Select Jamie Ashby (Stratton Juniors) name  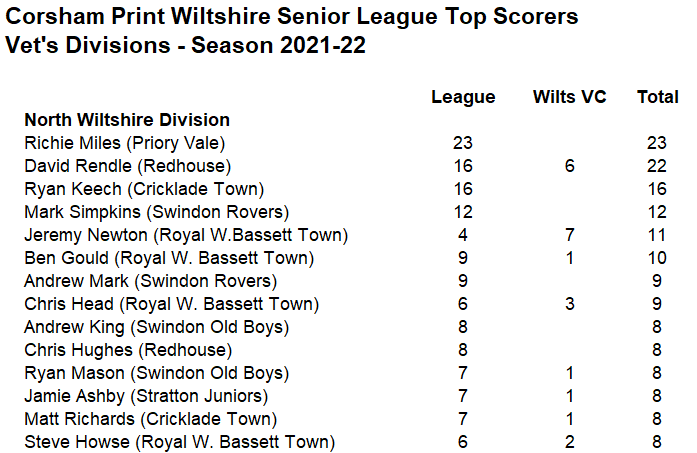[x=146, y=397]
